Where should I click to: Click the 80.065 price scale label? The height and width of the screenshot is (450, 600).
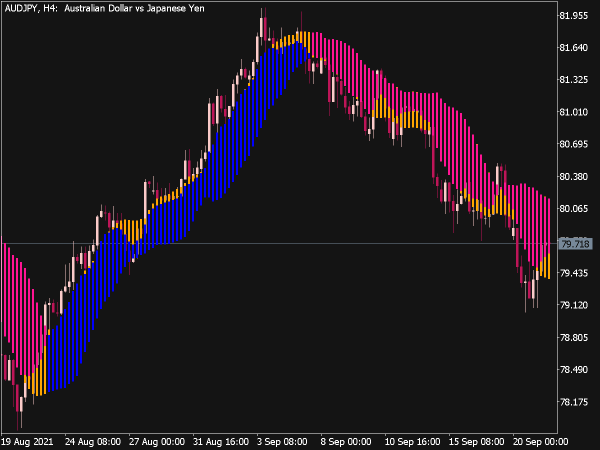[574, 209]
